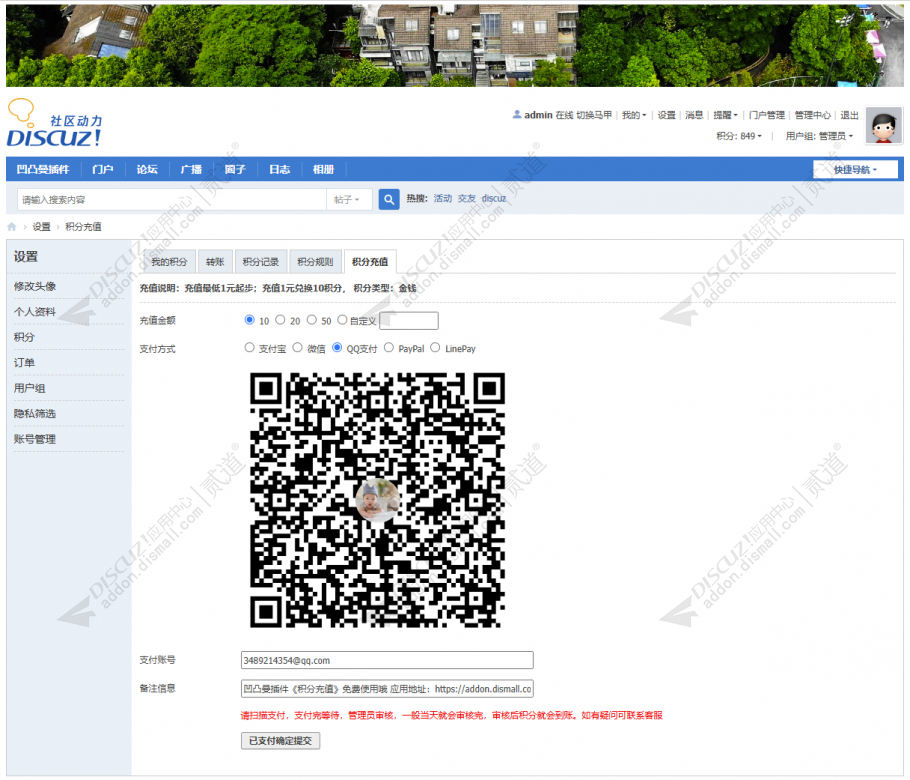Select the 自定义 custom amount option
Image resolution: width=910 pixels, height=780 pixels.
342,320
